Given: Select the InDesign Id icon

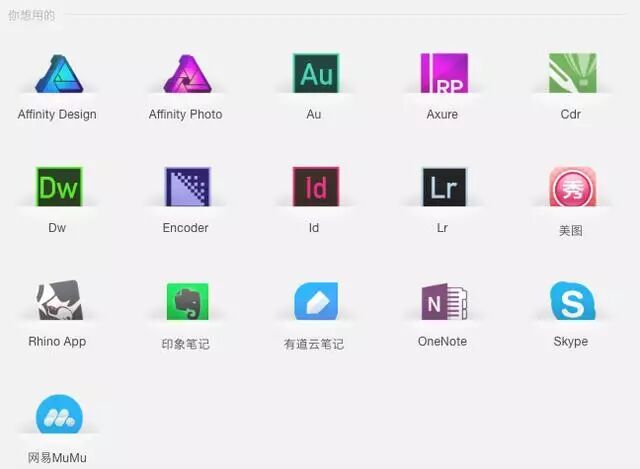Looking at the screenshot, I should pyautogui.click(x=316, y=187).
